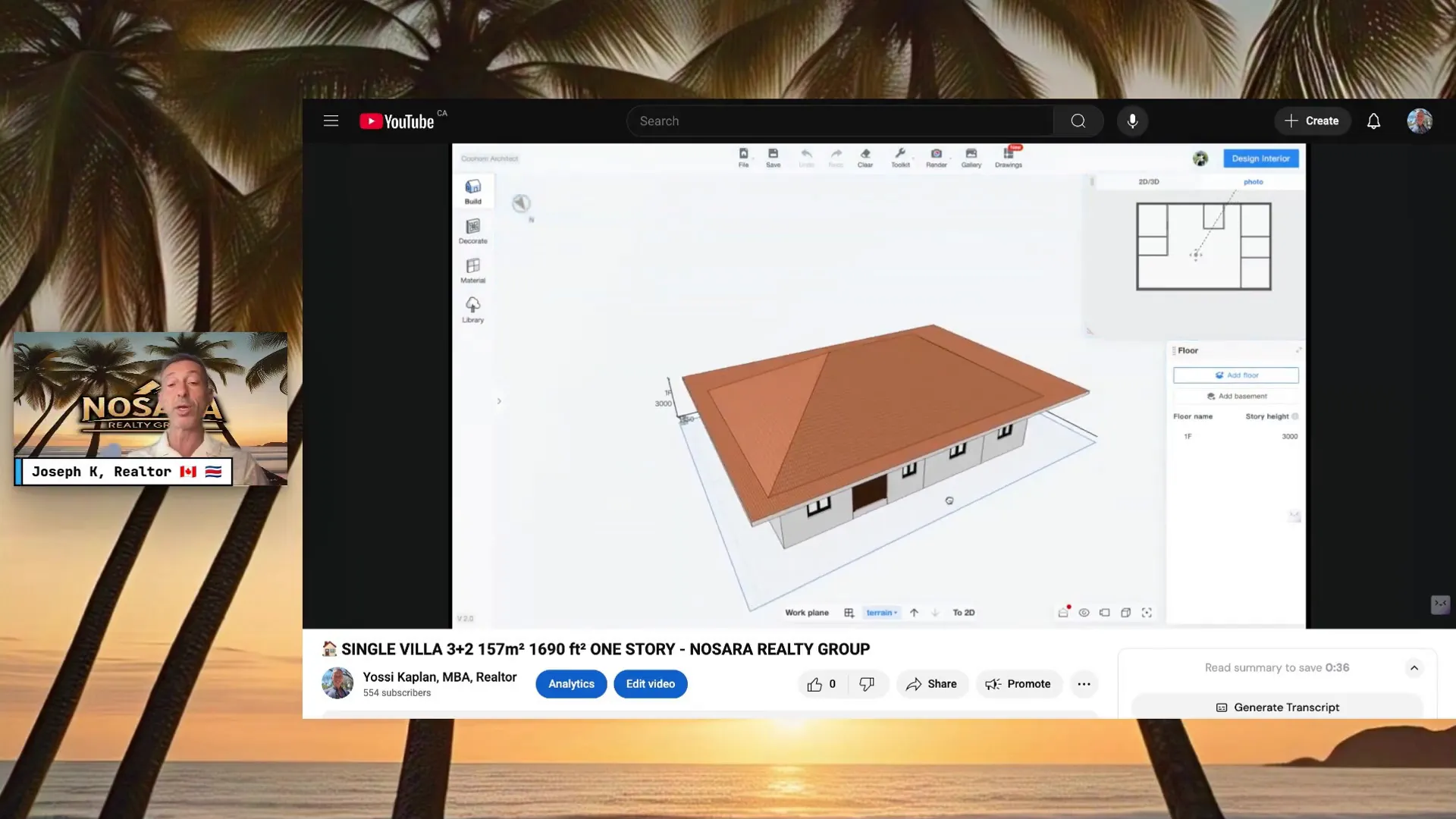Click the Add basement button
Viewport: 1456px width, 819px height.
click(1236, 396)
